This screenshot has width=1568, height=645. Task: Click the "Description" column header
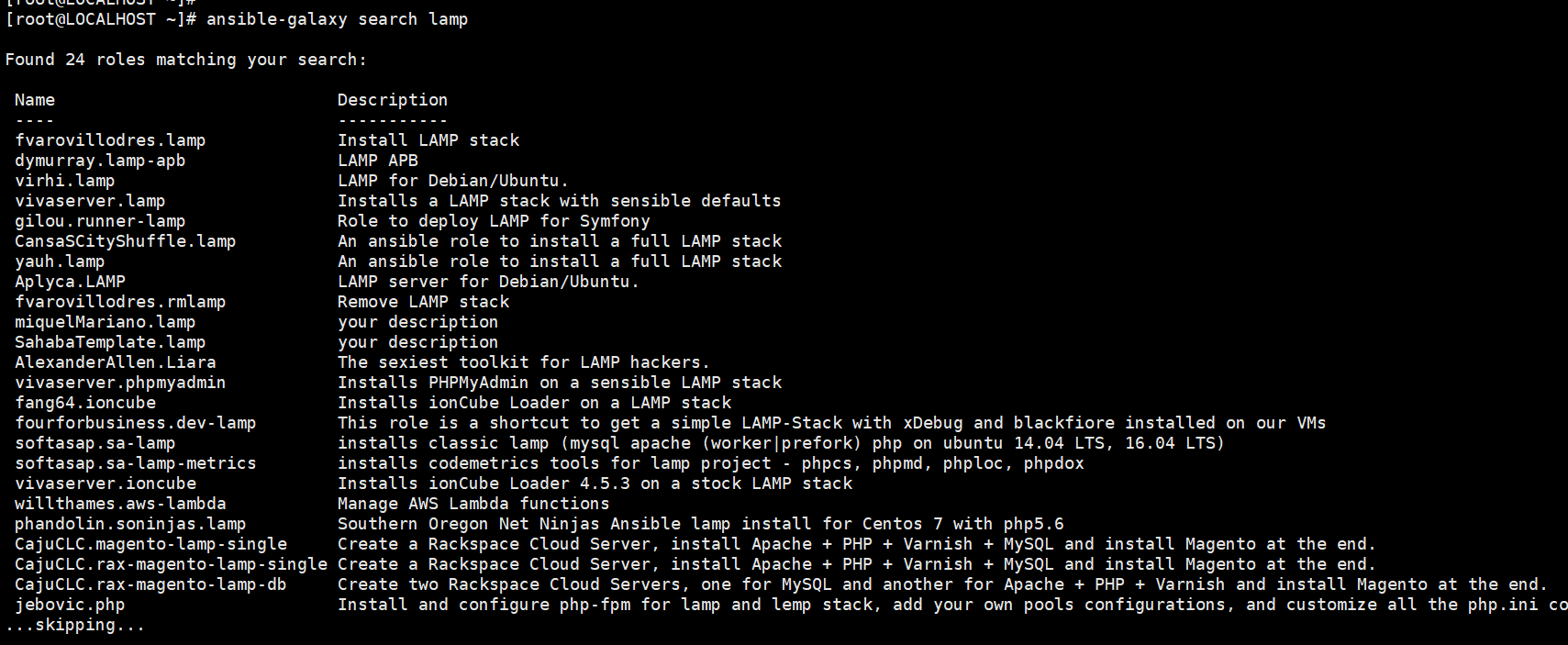click(393, 100)
